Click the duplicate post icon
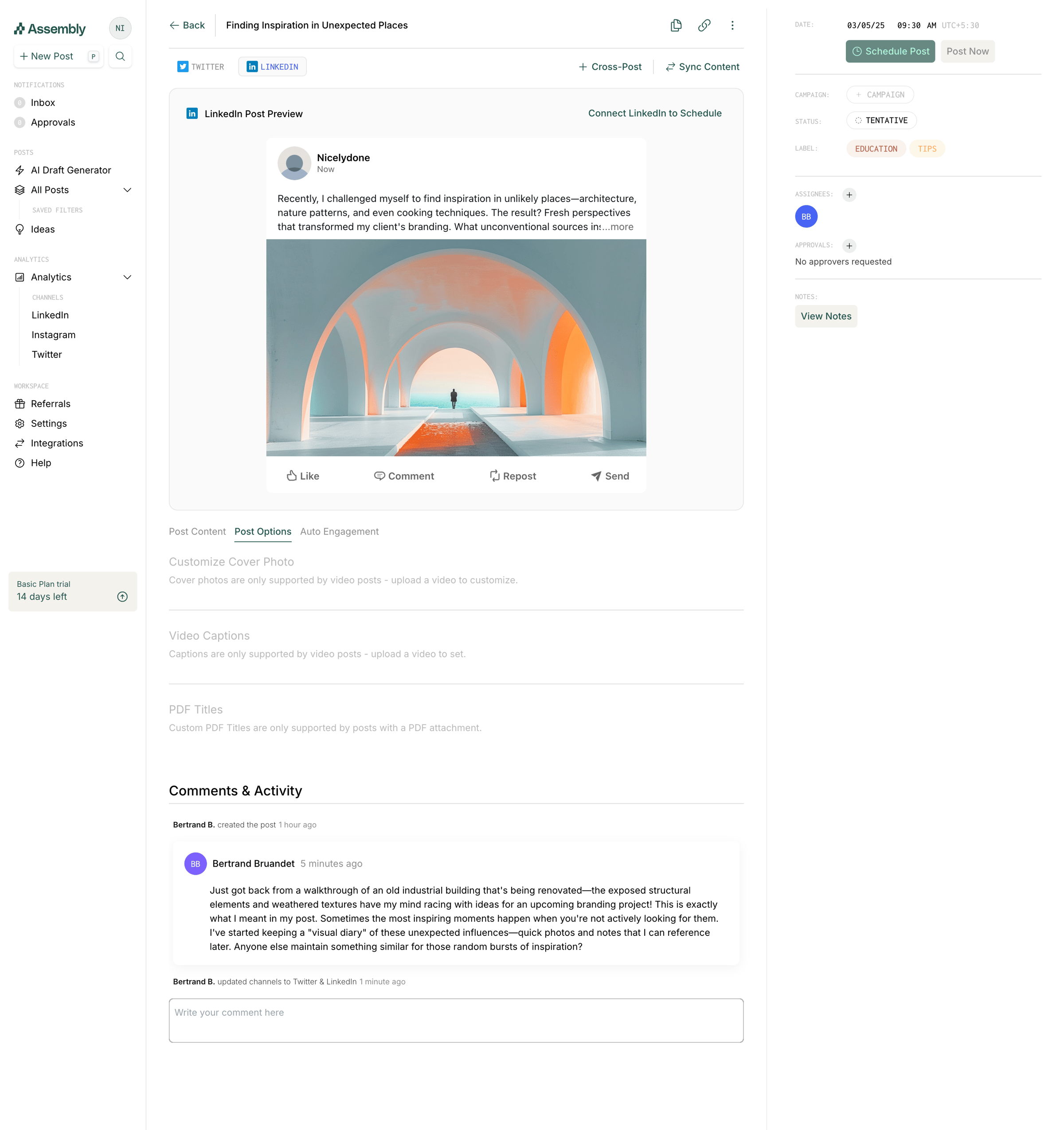The width and height of the screenshot is (1064, 1130). pos(676,25)
